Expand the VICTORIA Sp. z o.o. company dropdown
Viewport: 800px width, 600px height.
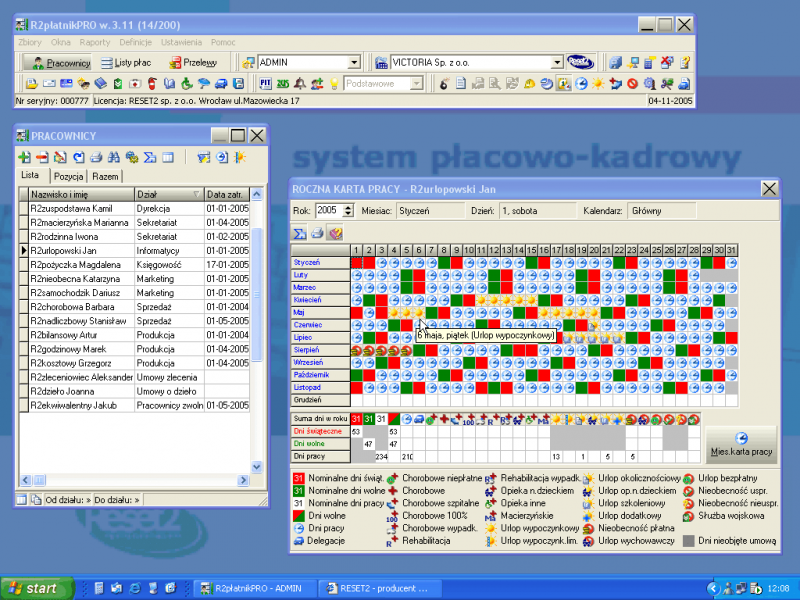[557, 62]
